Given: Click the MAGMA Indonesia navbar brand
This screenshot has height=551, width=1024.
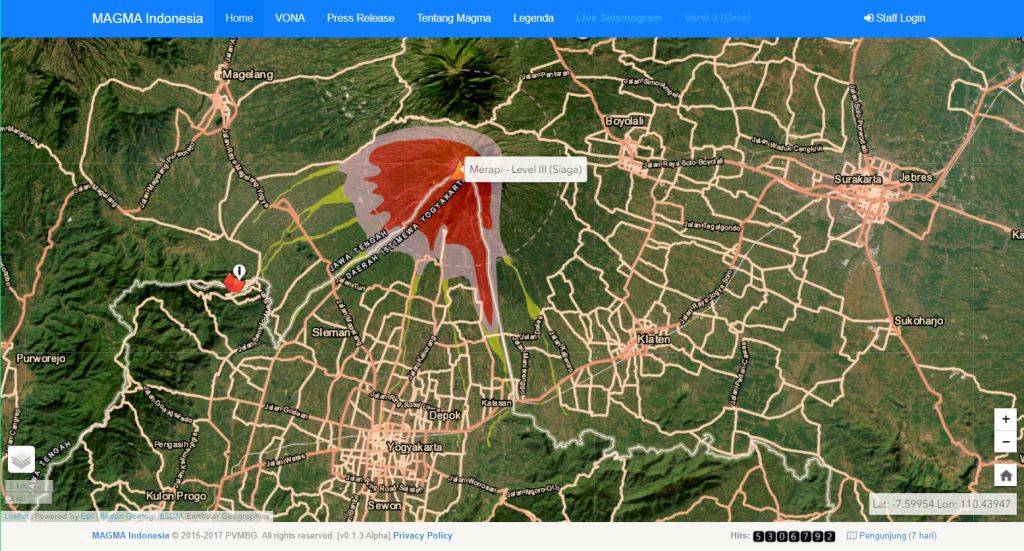Looking at the screenshot, I should (x=147, y=18).
